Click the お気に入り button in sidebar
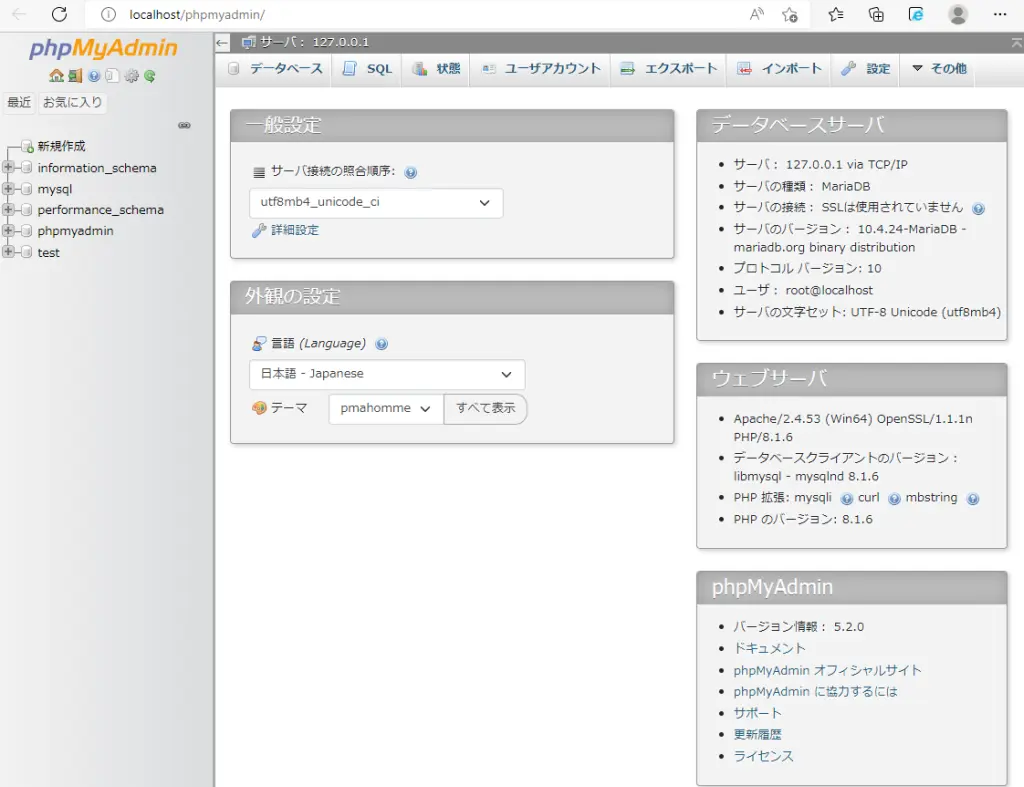 coord(72,103)
